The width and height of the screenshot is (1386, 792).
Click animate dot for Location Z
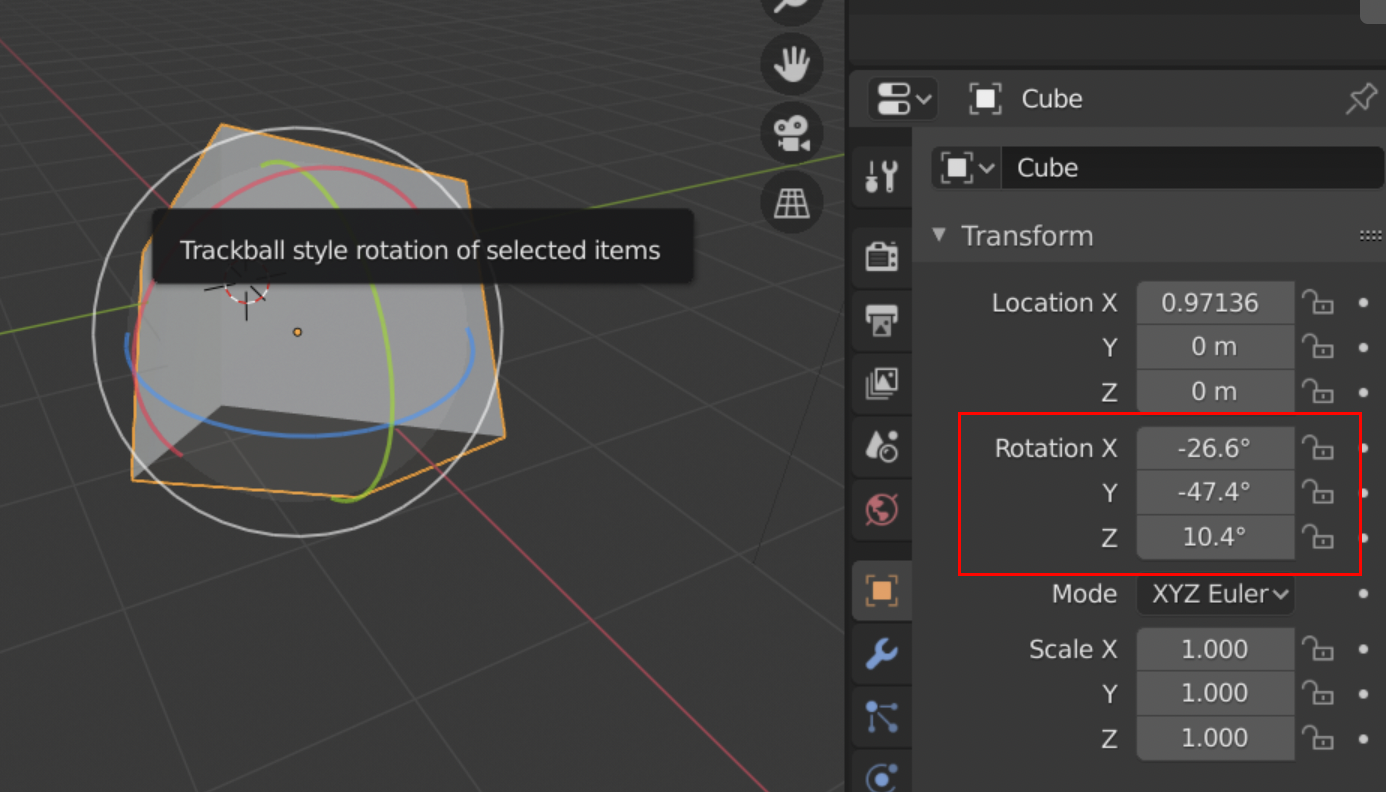coord(1363,391)
